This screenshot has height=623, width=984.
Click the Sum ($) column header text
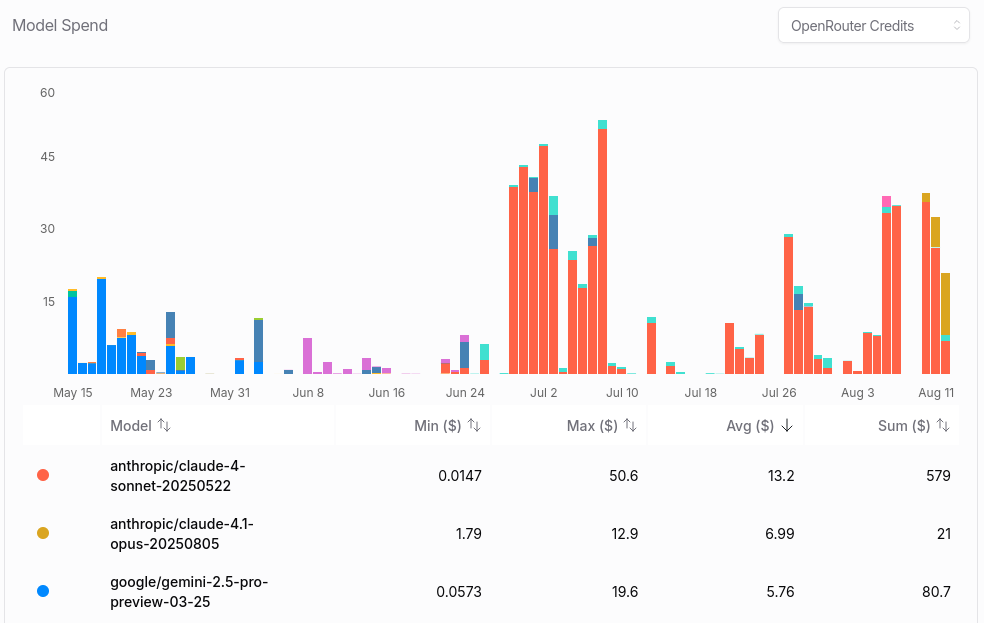[x=904, y=425]
